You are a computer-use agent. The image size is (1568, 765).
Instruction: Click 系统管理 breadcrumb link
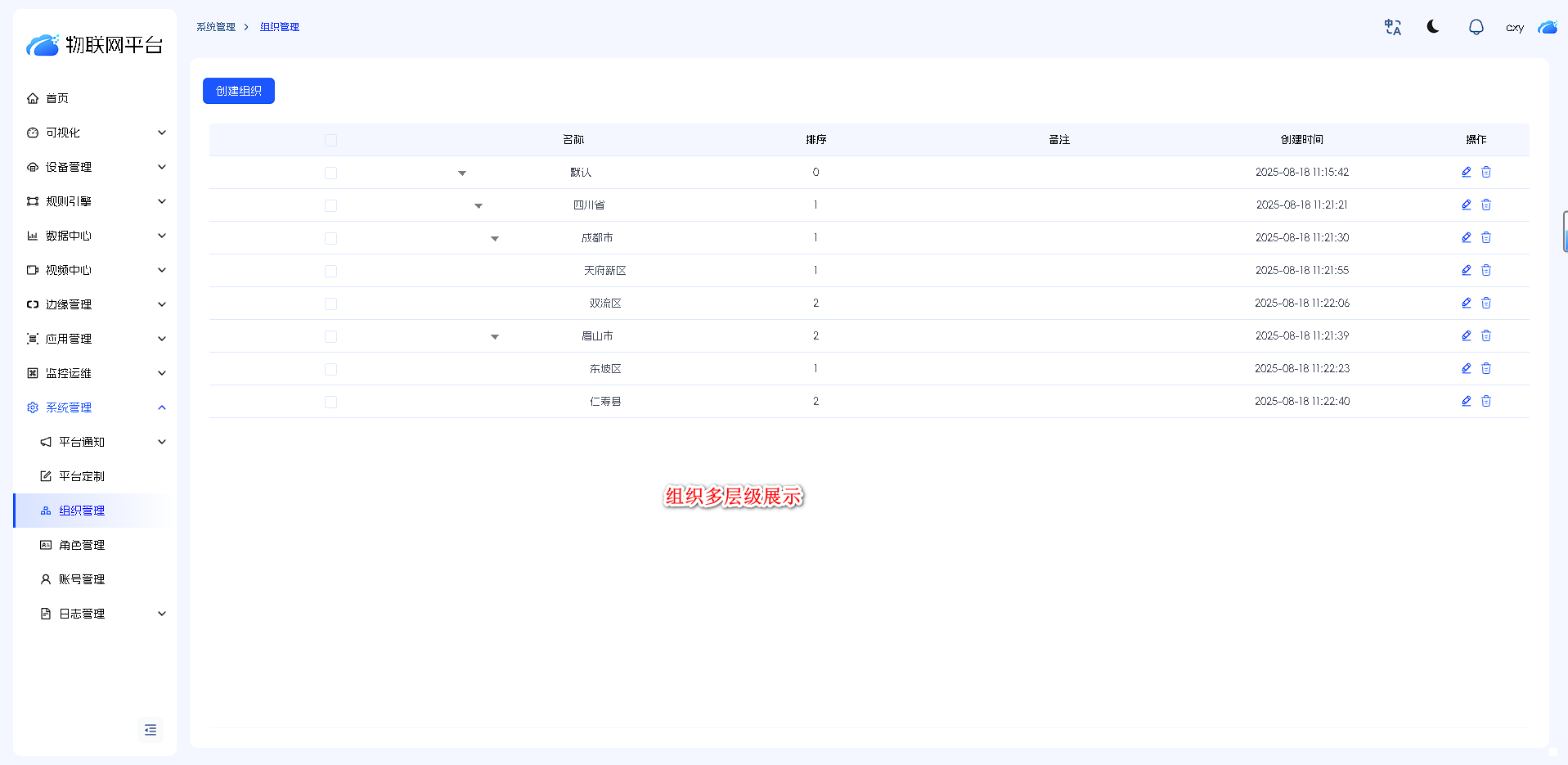point(216,27)
